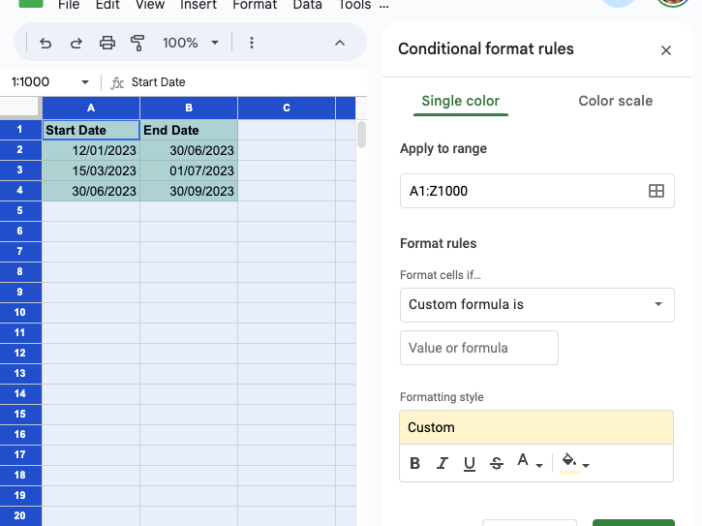Undo the last action
This screenshot has height=526, width=702.
pyautogui.click(x=45, y=43)
